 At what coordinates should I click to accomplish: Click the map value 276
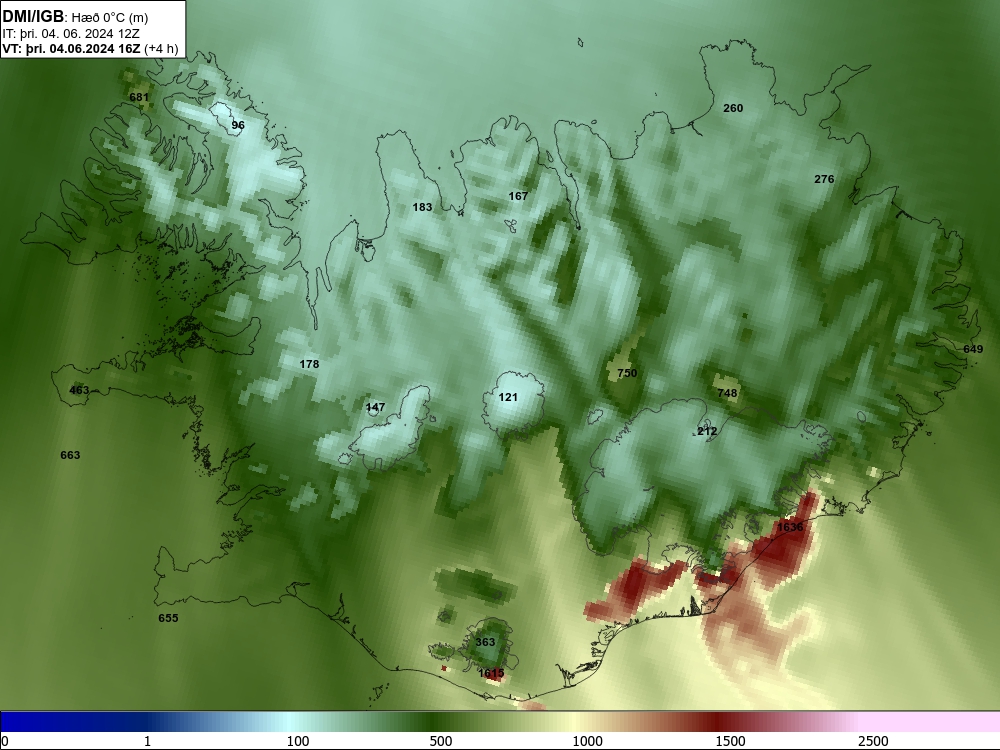824,179
